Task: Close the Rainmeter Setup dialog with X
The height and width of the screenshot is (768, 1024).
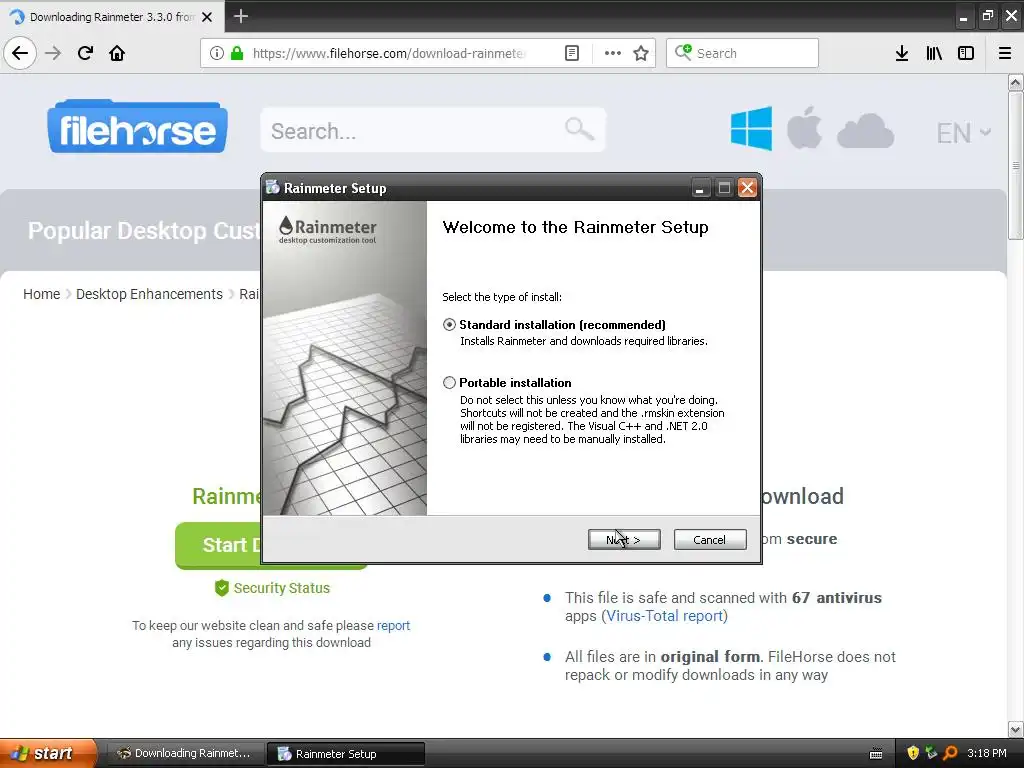Action: [747, 188]
